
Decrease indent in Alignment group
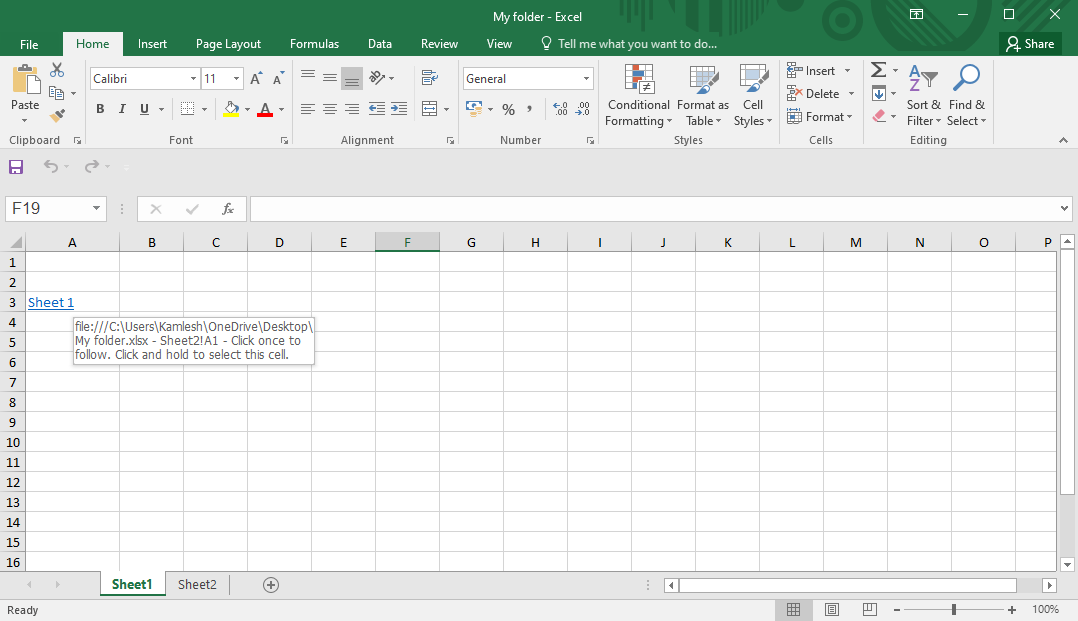(x=377, y=109)
